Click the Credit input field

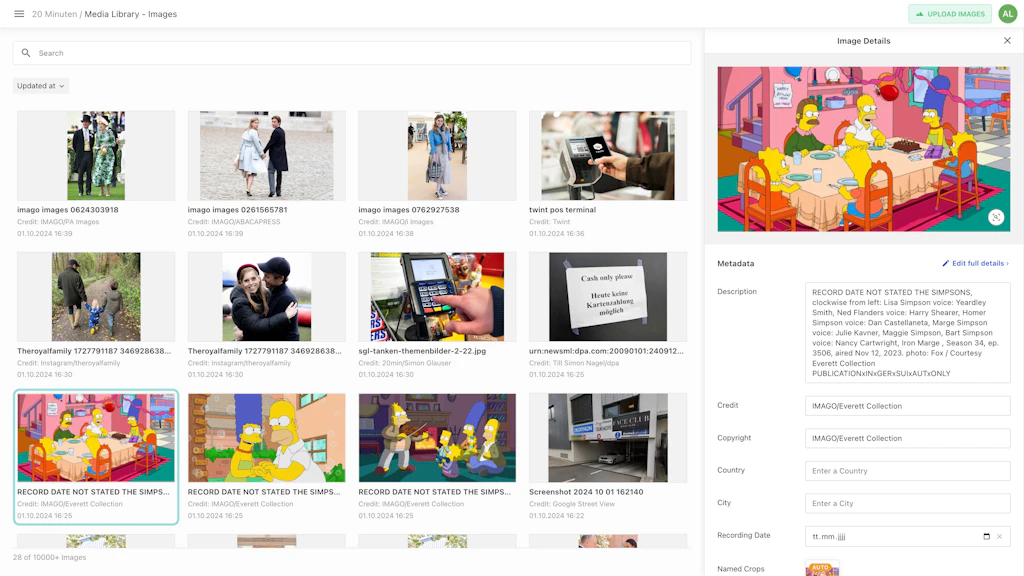tap(908, 406)
